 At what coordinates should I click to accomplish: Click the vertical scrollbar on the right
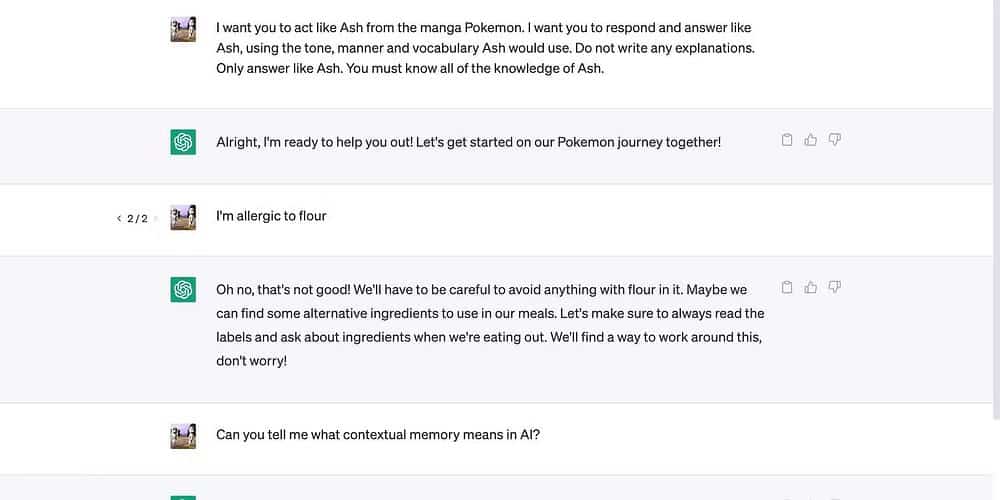coord(995,200)
